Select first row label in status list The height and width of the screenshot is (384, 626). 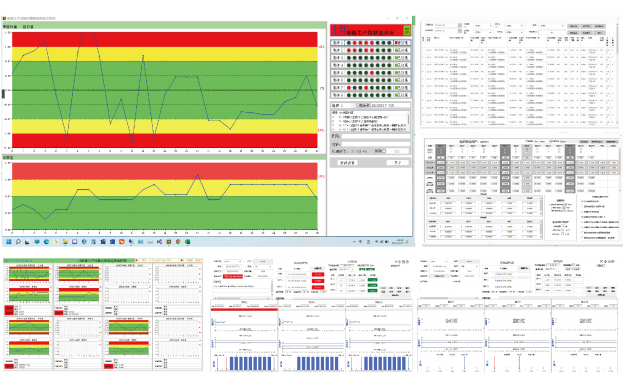coord(338,43)
